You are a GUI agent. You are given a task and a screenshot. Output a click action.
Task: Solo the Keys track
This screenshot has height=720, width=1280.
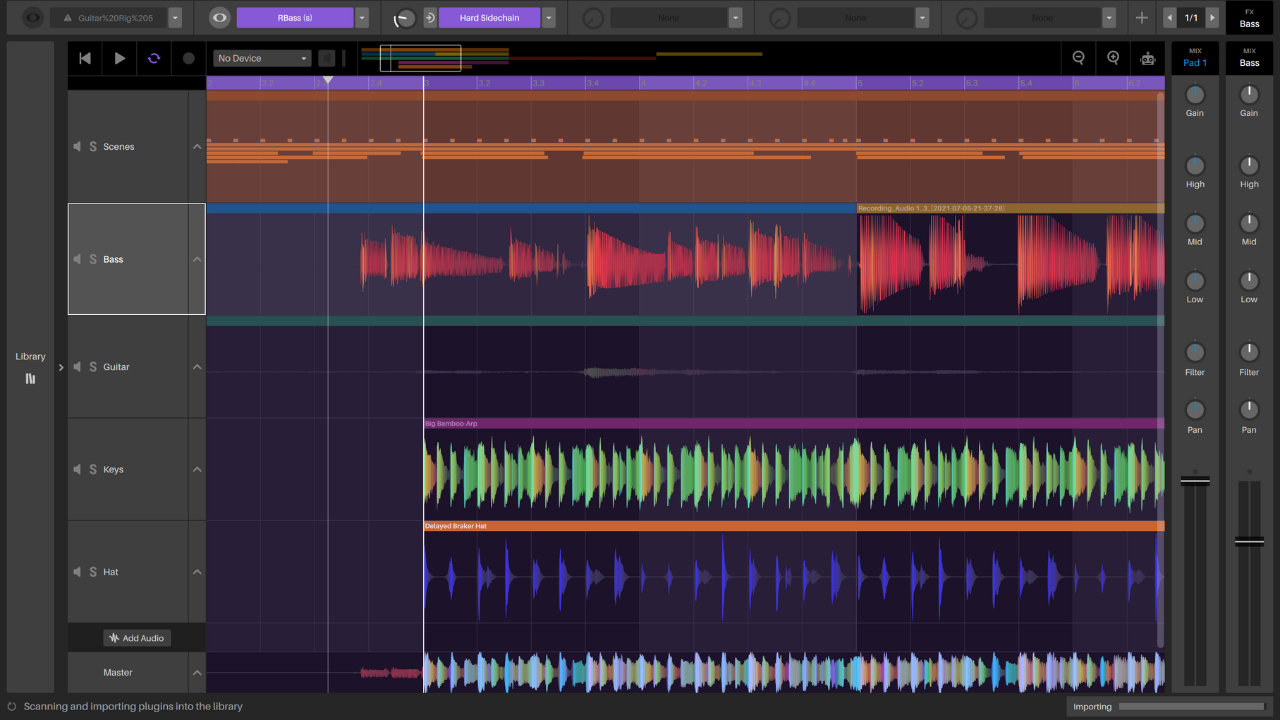(93, 469)
